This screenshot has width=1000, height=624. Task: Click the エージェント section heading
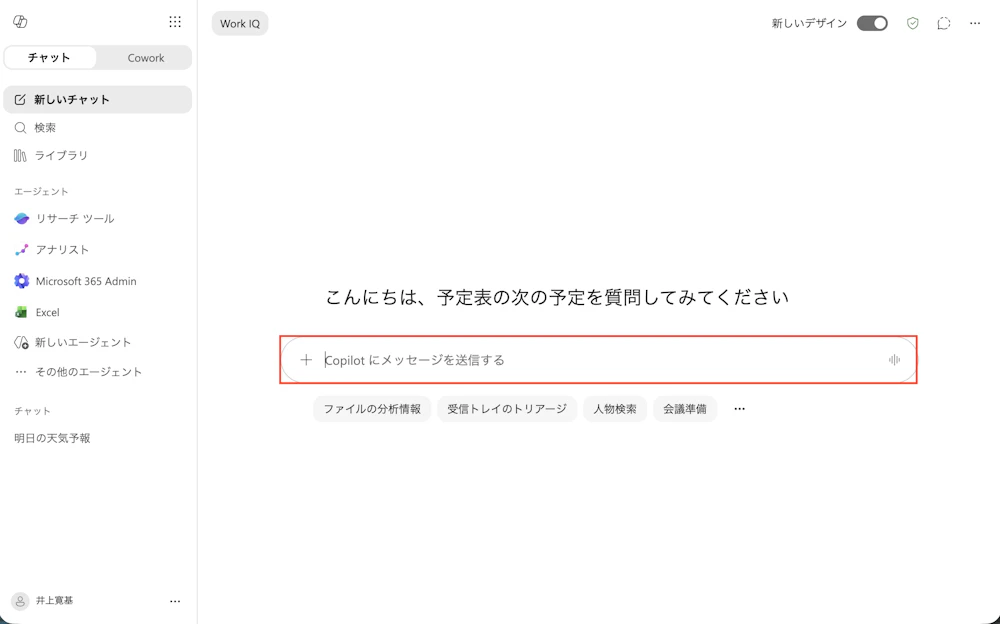[41, 191]
